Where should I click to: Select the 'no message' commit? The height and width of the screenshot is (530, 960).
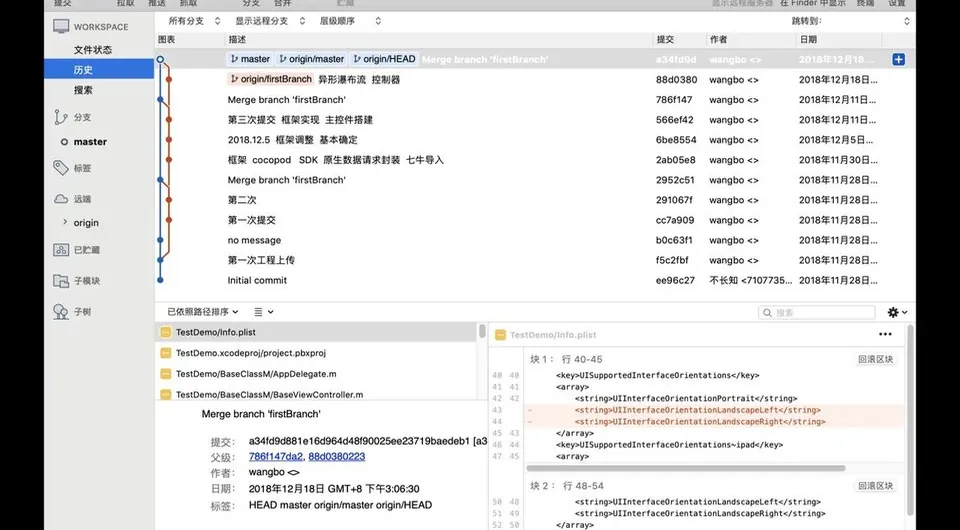[x=535, y=241]
